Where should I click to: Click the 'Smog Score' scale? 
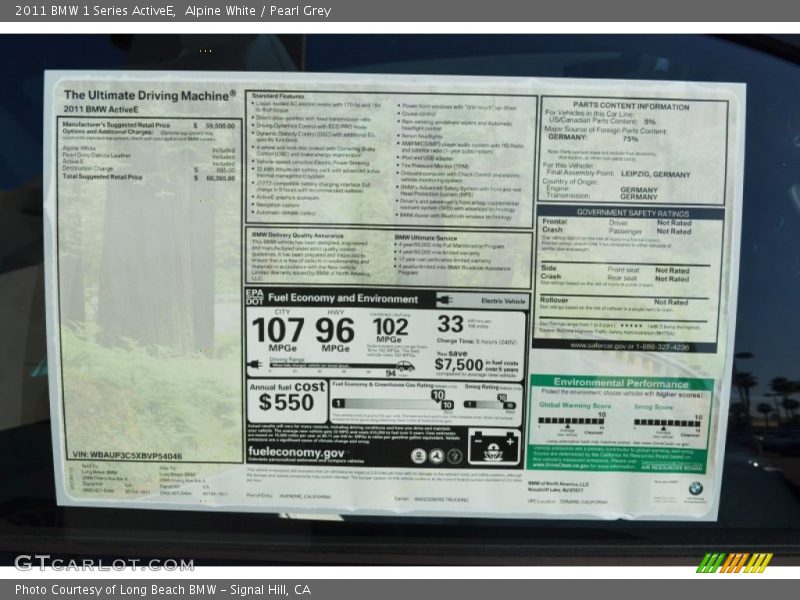coord(667,421)
